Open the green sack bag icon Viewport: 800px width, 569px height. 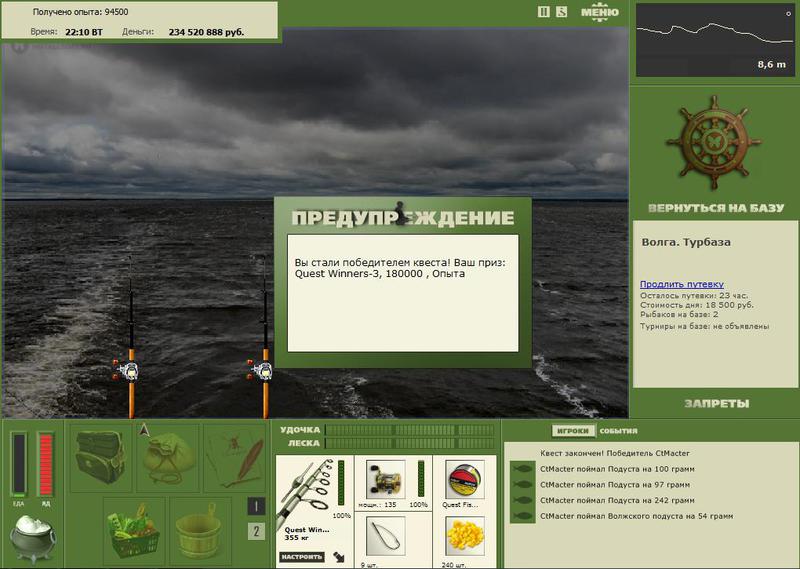(x=168, y=458)
